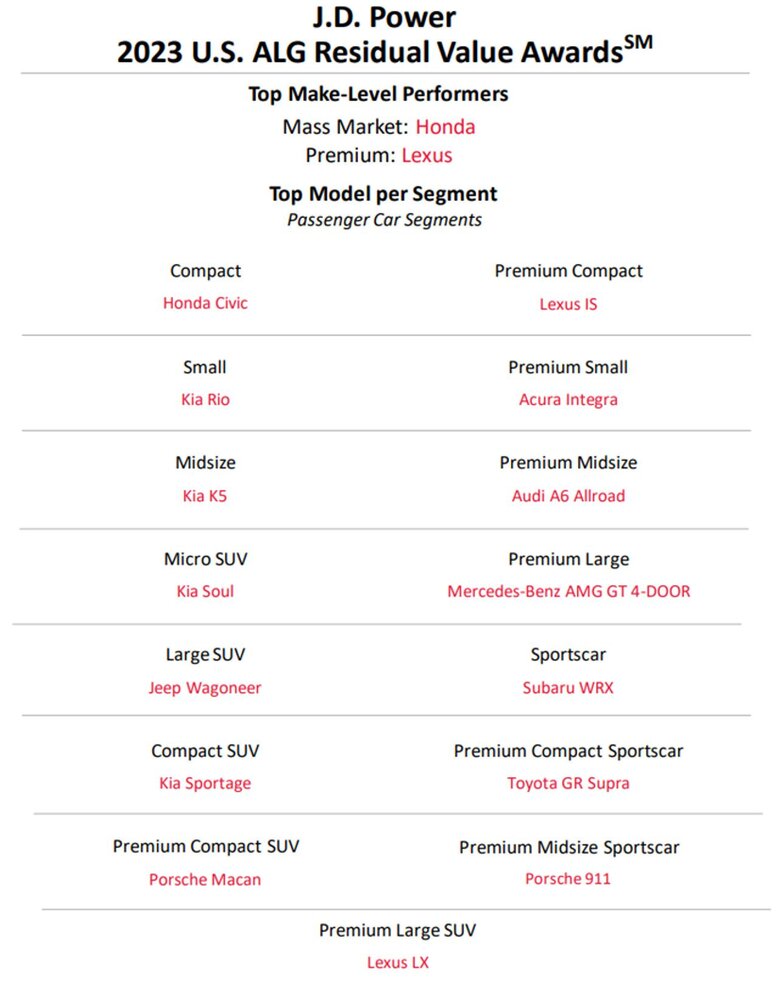This screenshot has width=779, height=1000.
Task: Open the Kia Sportage link
Action: 205,783
